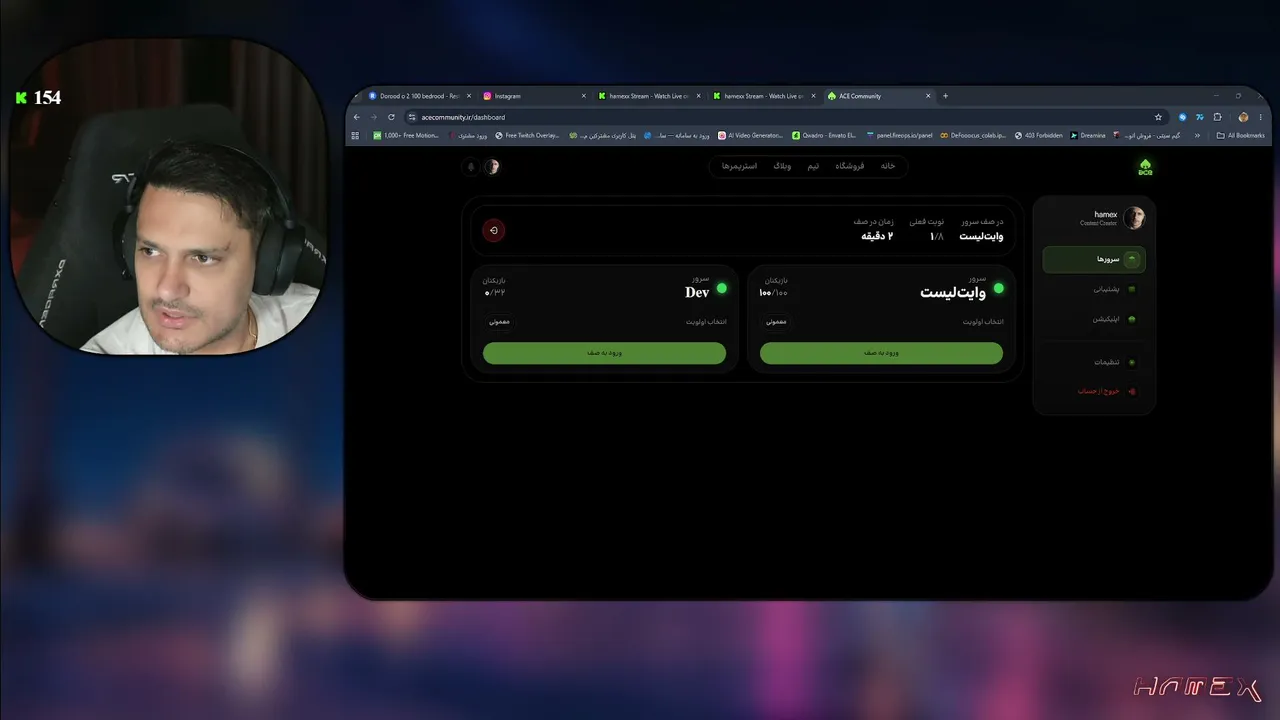The image size is (1280, 720).
Task: Click the browser forward arrow
Action: [x=374, y=117]
